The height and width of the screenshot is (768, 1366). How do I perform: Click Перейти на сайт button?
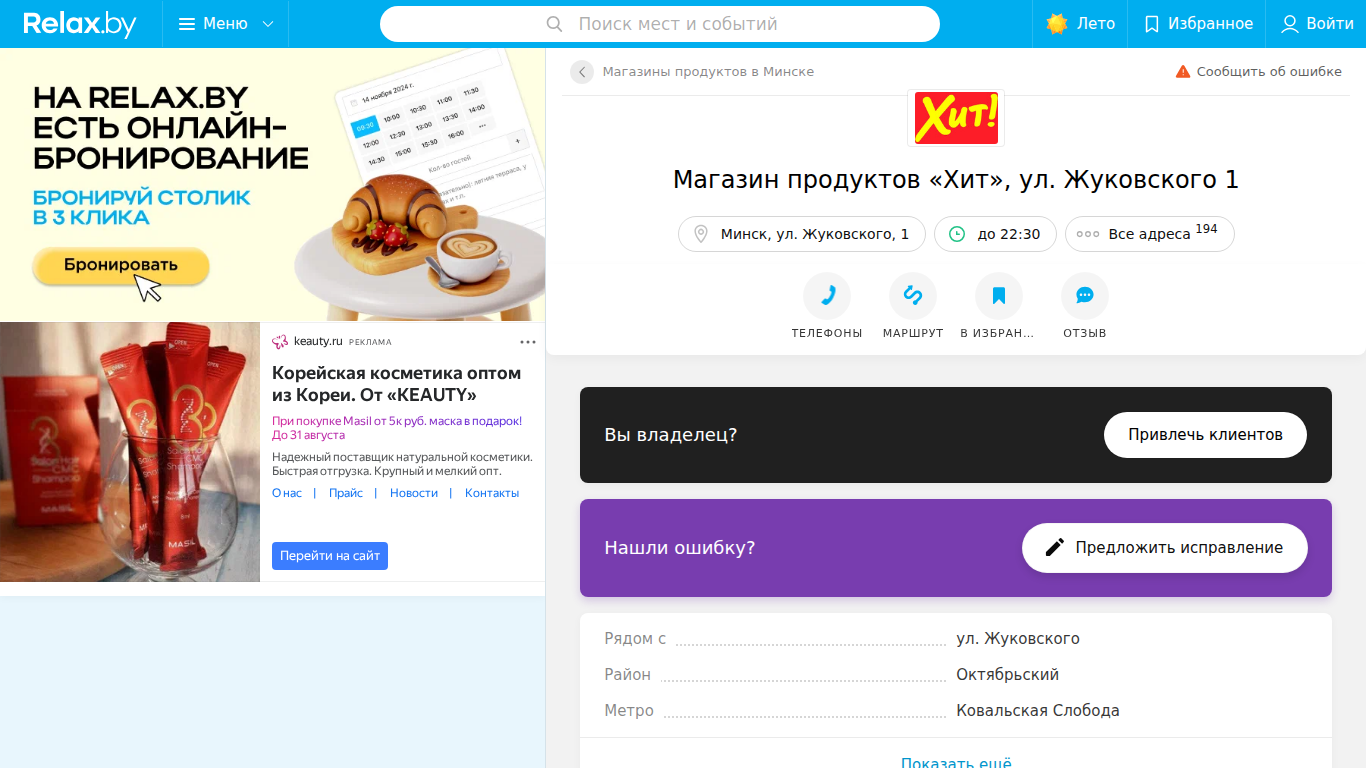click(x=330, y=556)
